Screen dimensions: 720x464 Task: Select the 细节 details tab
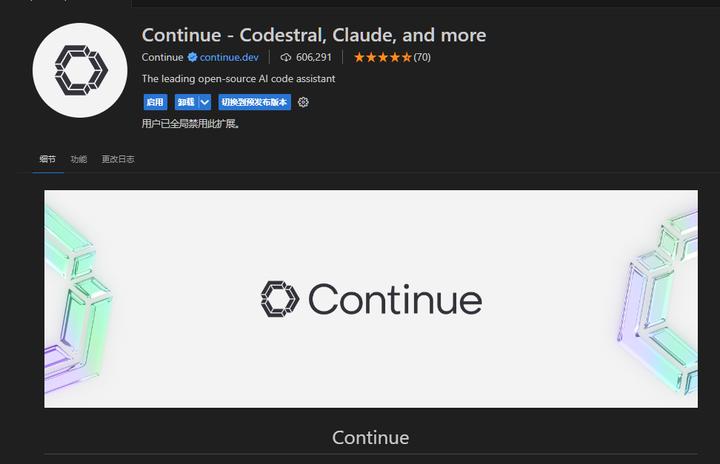[x=48, y=159]
